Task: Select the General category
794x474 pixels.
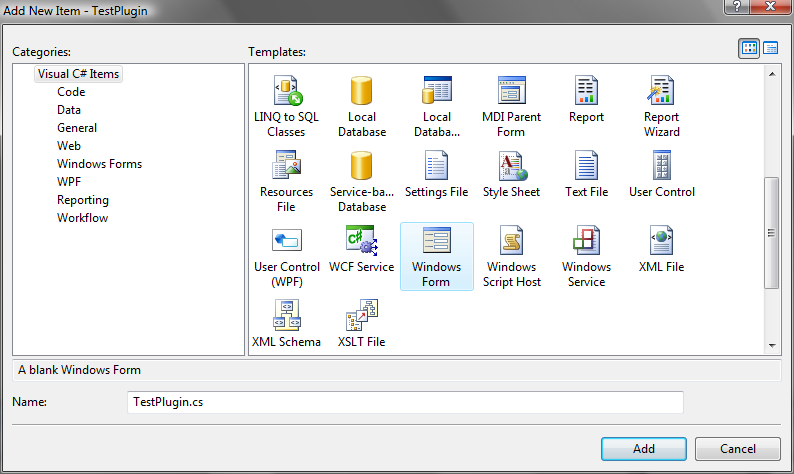Action: (x=77, y=128)
